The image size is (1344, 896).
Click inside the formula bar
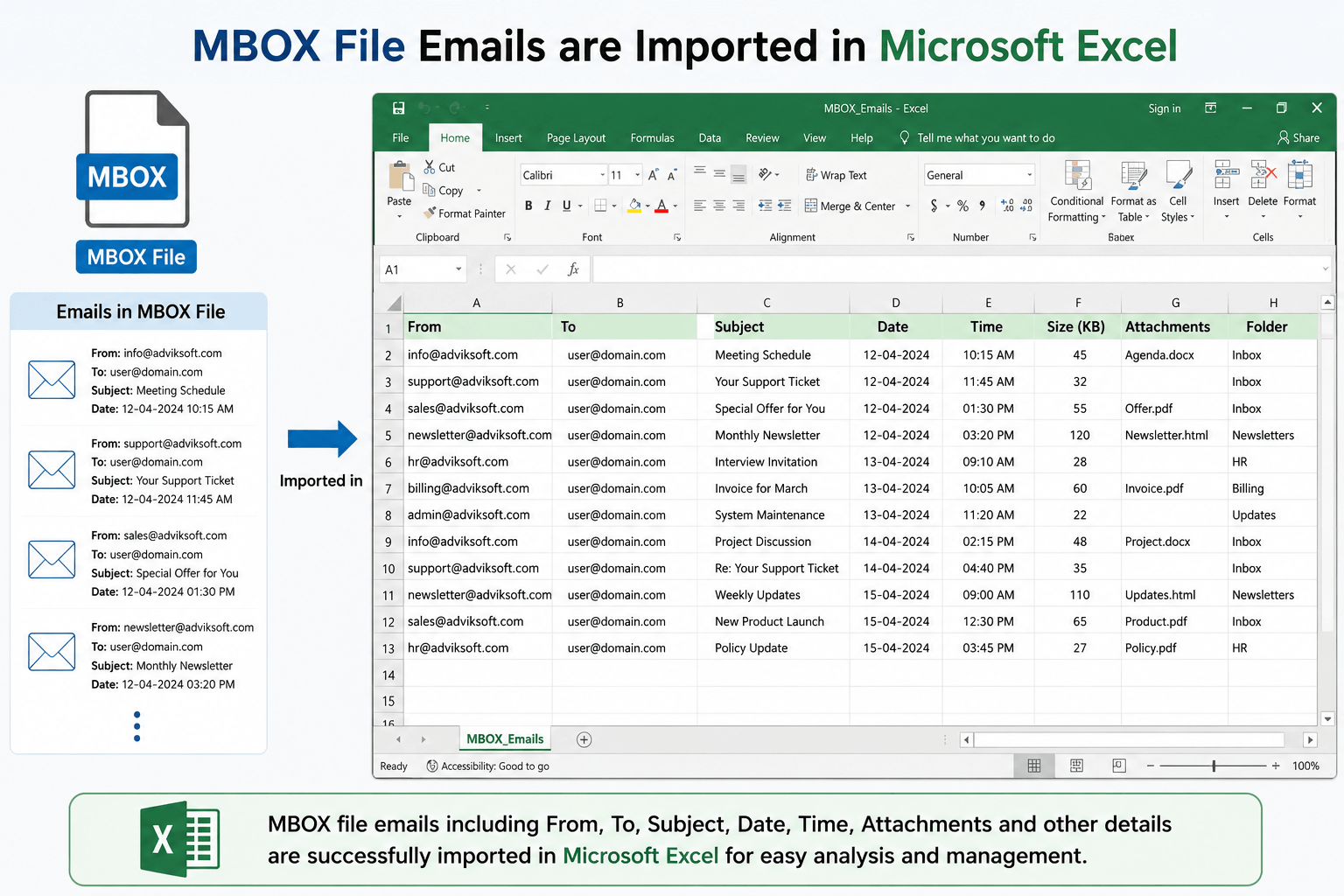[x=960, y=269]
